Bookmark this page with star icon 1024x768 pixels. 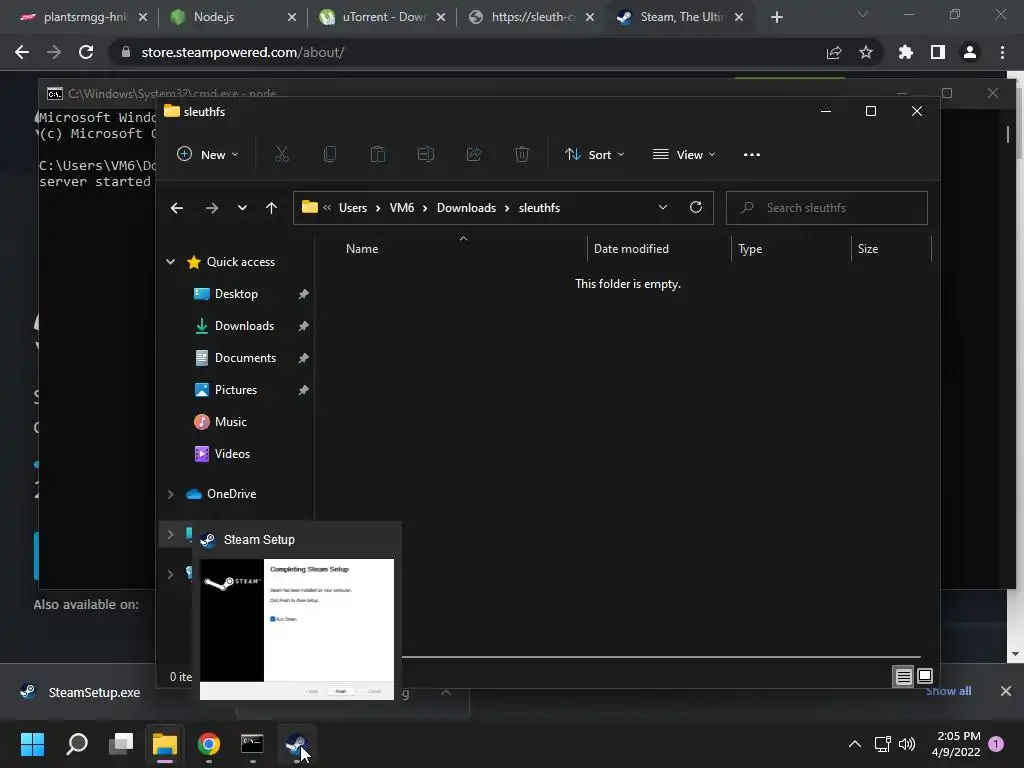[x=865, y=52]
